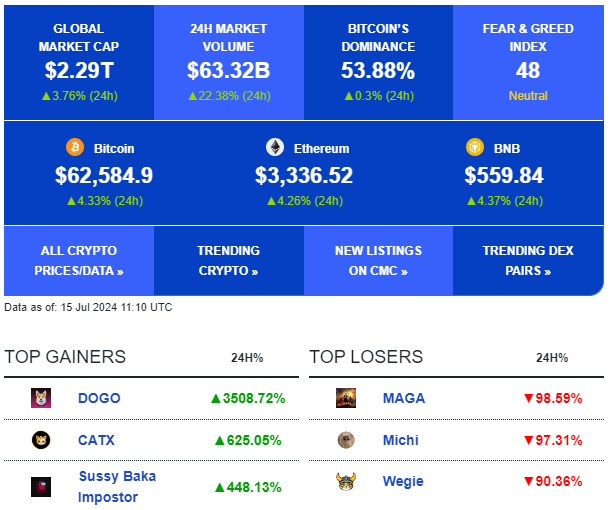Viewport: 610px width, 510px height.
Task: Click the MAGA token icon
Action: (345, 398)
